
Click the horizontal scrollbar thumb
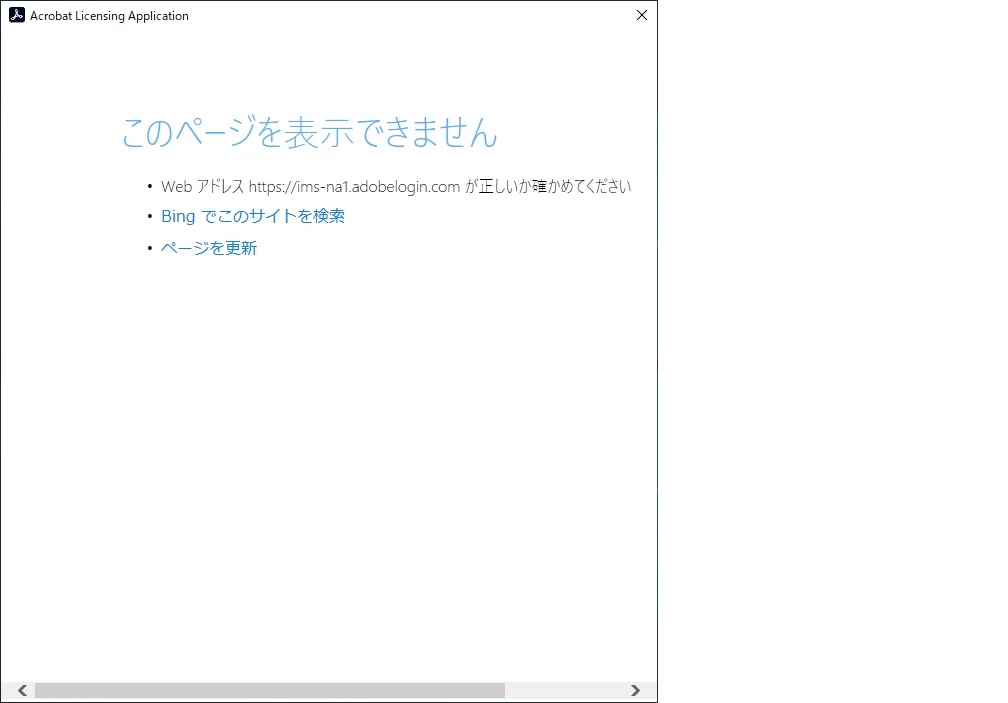coord(270,690)
